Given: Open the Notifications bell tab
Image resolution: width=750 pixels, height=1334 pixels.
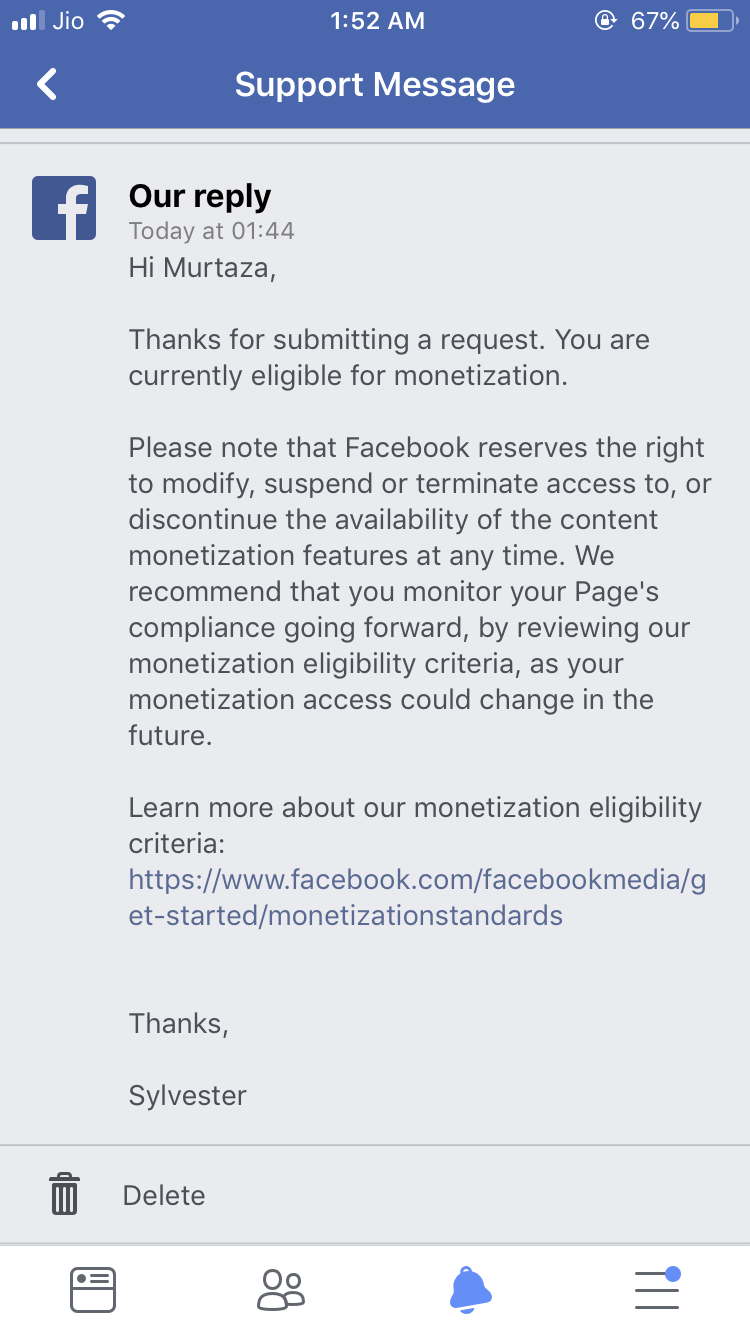Looking at the screenshot, I should click(x=470, y=1289).
